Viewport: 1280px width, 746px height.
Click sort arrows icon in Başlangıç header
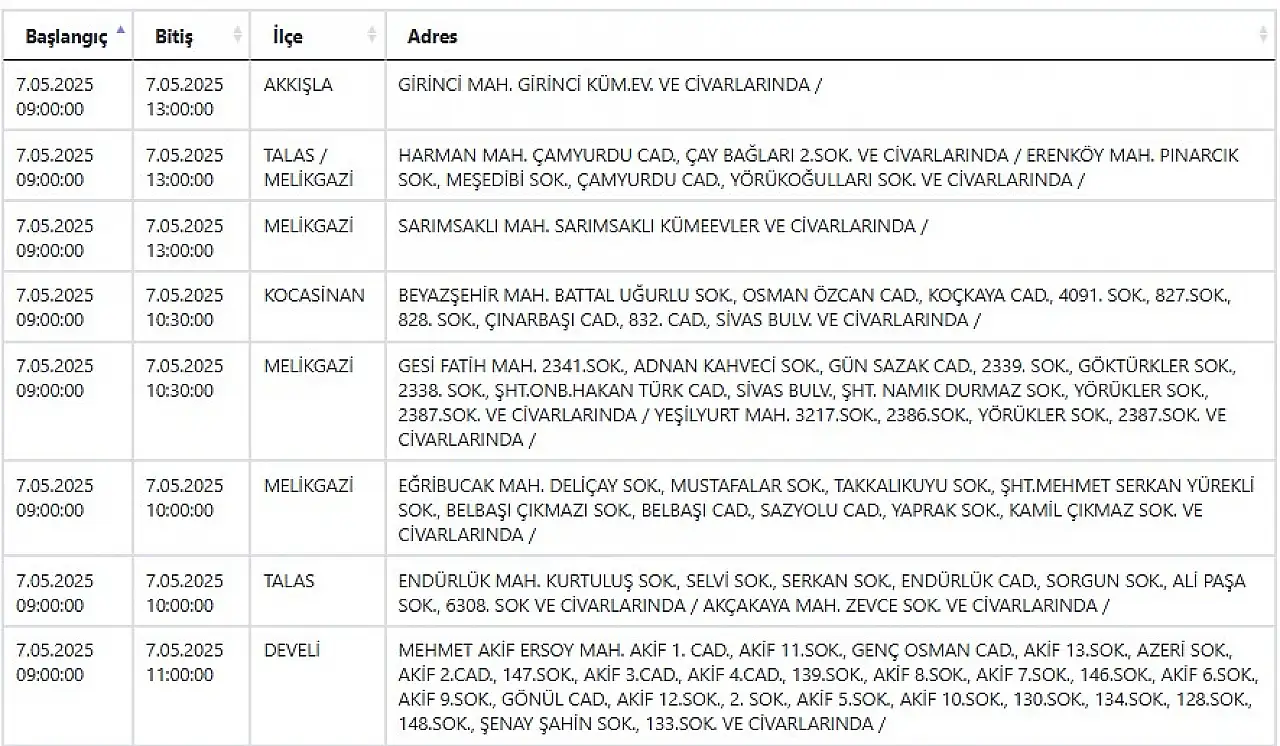121,32
